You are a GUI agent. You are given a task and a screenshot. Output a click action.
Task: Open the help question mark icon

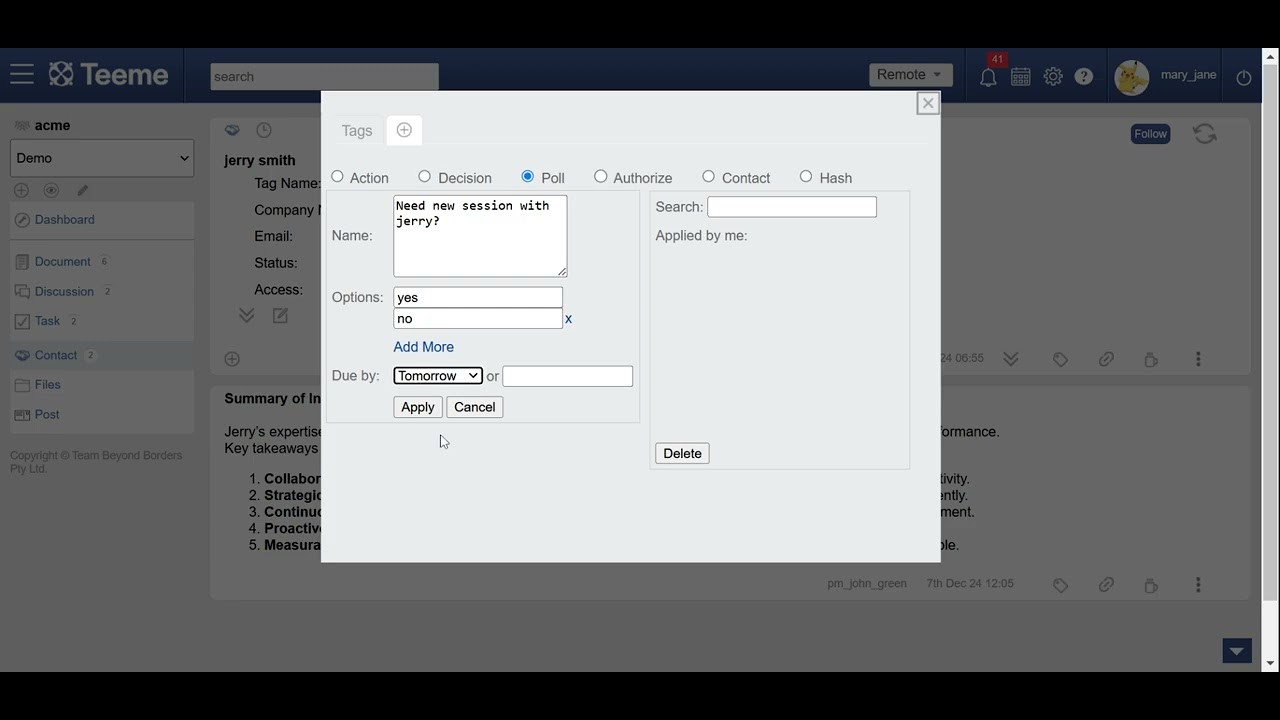pos(1084,76)
